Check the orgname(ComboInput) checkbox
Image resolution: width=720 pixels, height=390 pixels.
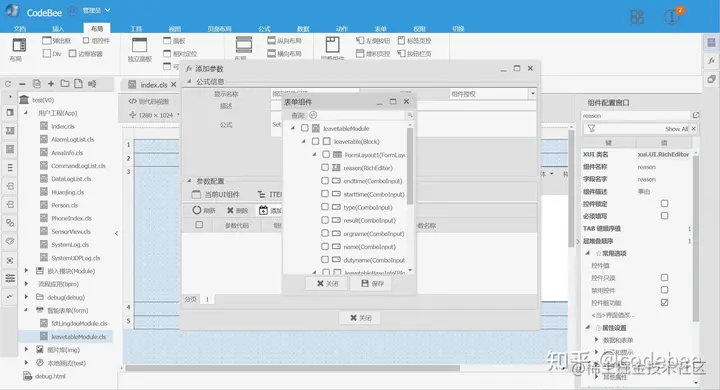[325, 233]
